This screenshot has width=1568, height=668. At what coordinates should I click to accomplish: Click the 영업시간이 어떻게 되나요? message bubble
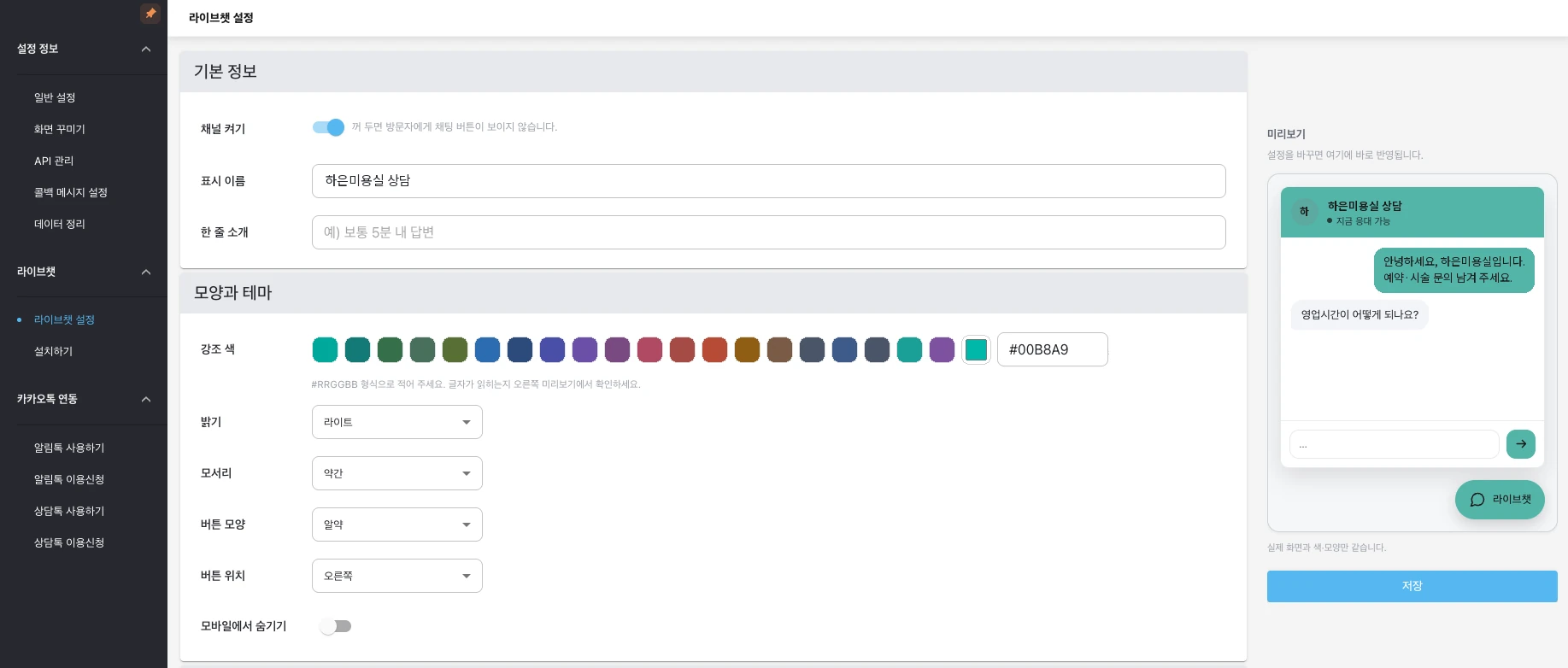click(x=1360, y=314)
